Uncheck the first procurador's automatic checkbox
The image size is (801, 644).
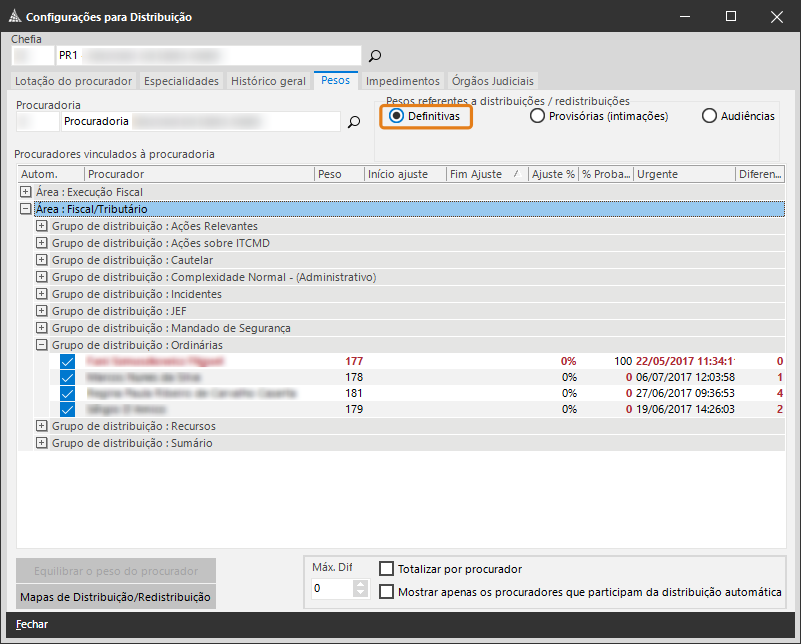coord(68,361)
